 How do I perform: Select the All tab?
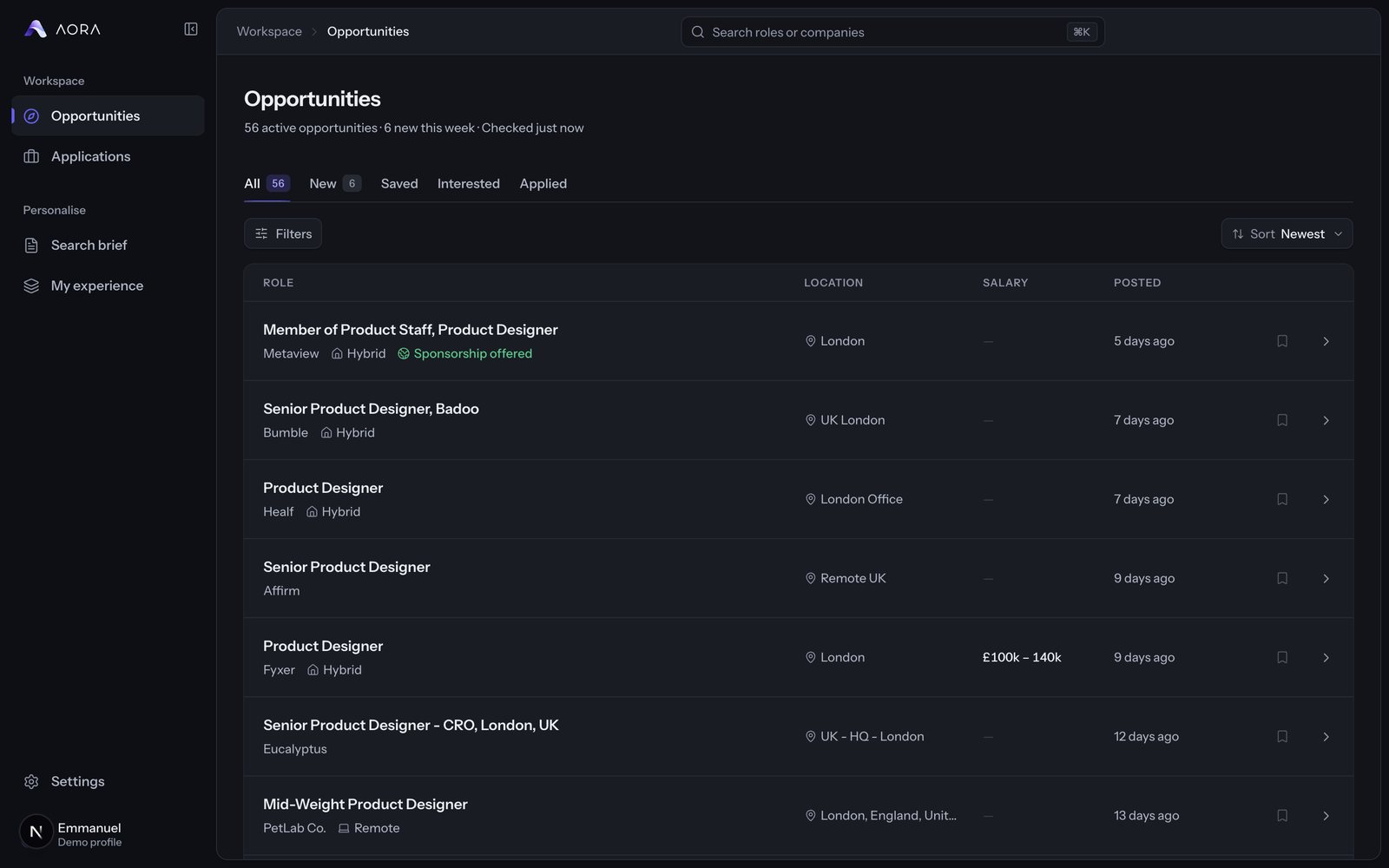pyautogui.click(x=267, y=183)
